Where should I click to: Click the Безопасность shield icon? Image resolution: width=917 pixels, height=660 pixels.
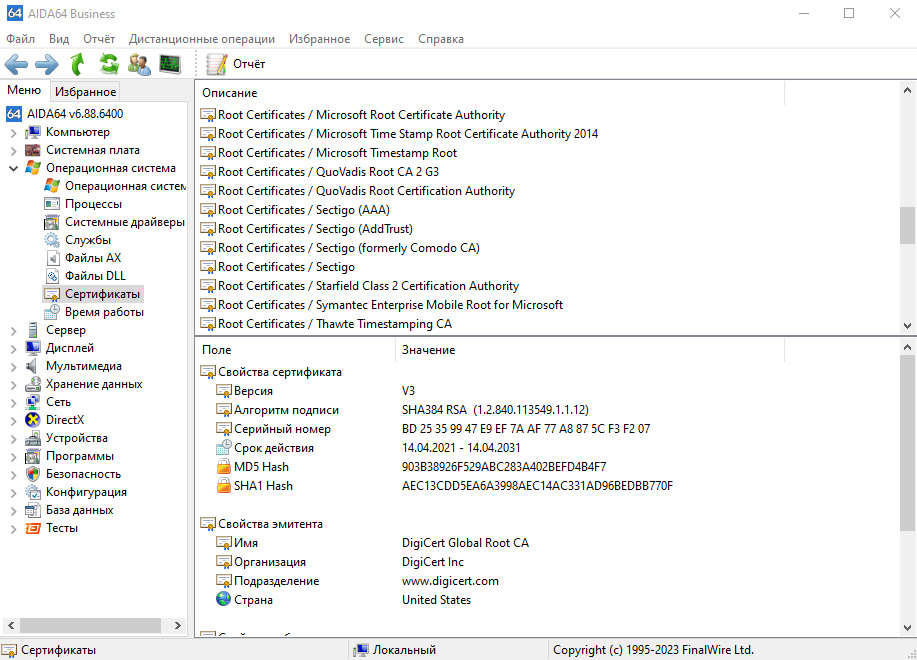(33, 474)
